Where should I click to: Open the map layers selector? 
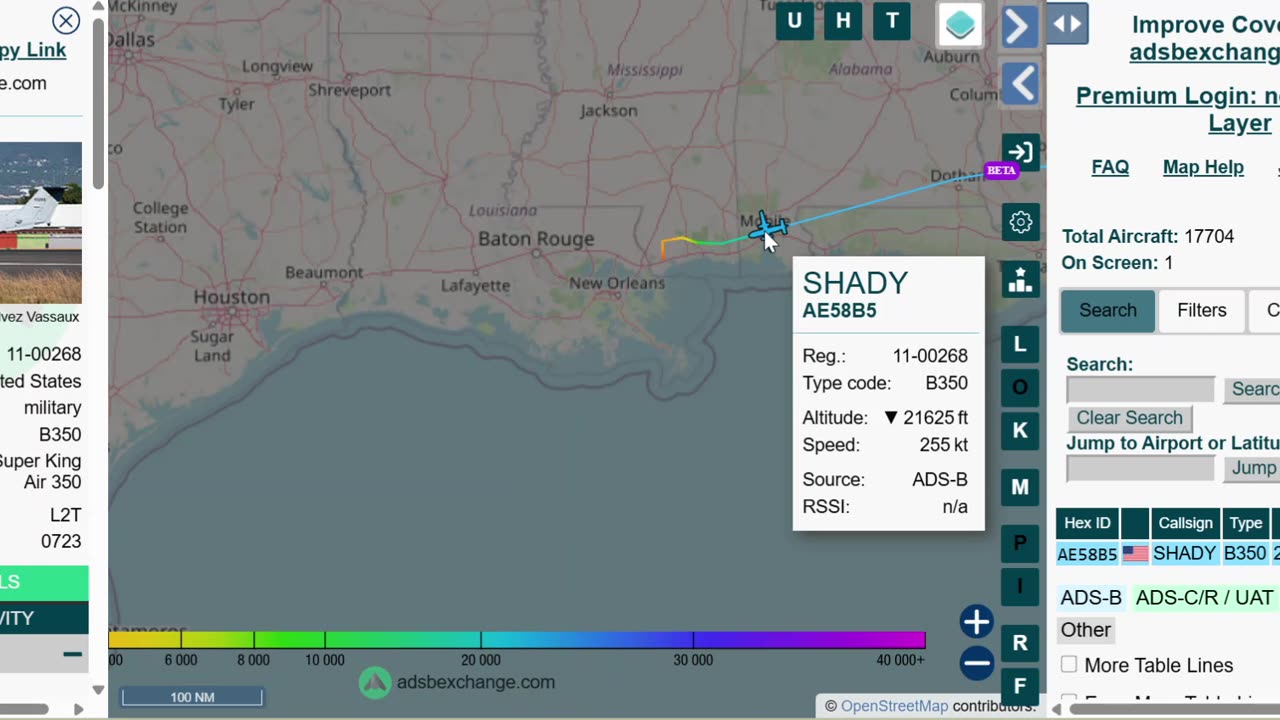tap(960, 25)
